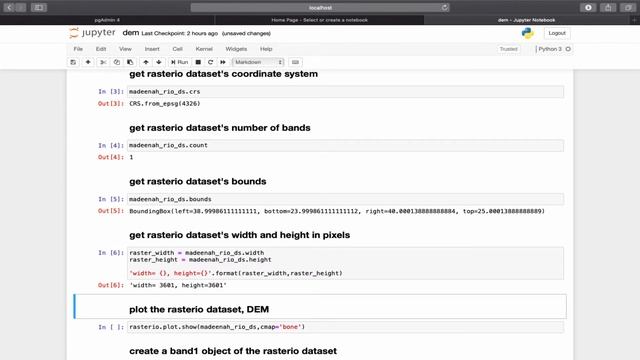Image resolution: width=640 pixels, height=360 pixels.
Task: Click output 'width= 3601, height=3601'
Action: point(178,285)
